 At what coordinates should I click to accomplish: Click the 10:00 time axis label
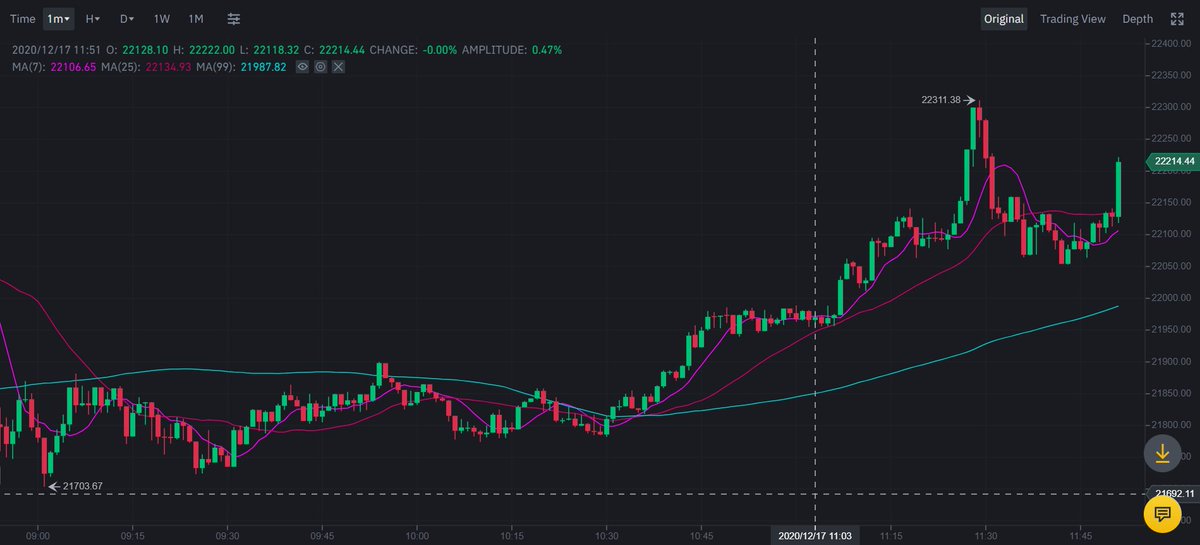point(417,536)
